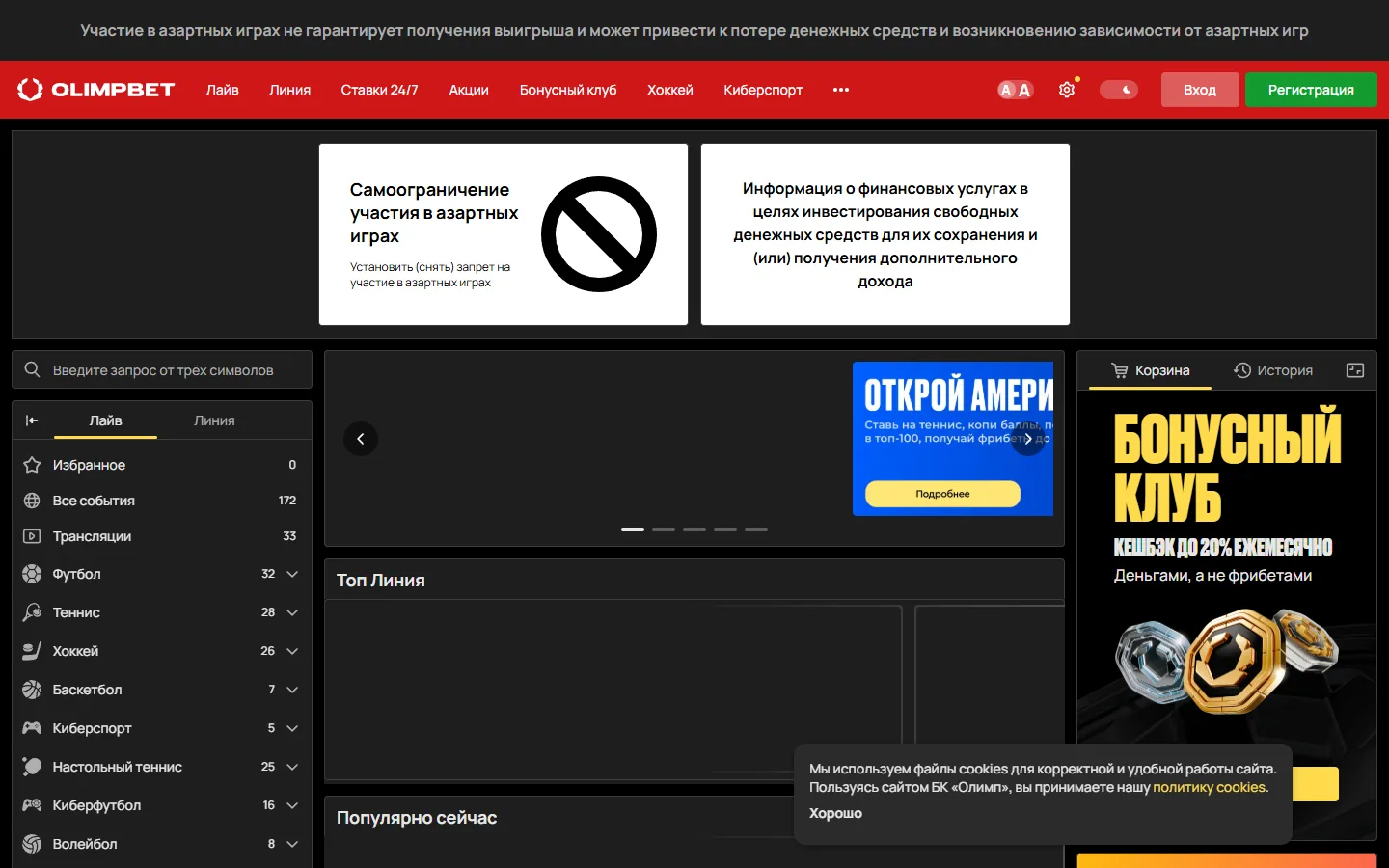Select the second banner slide indicator
1389x868 pixels.
coord(664,529)
